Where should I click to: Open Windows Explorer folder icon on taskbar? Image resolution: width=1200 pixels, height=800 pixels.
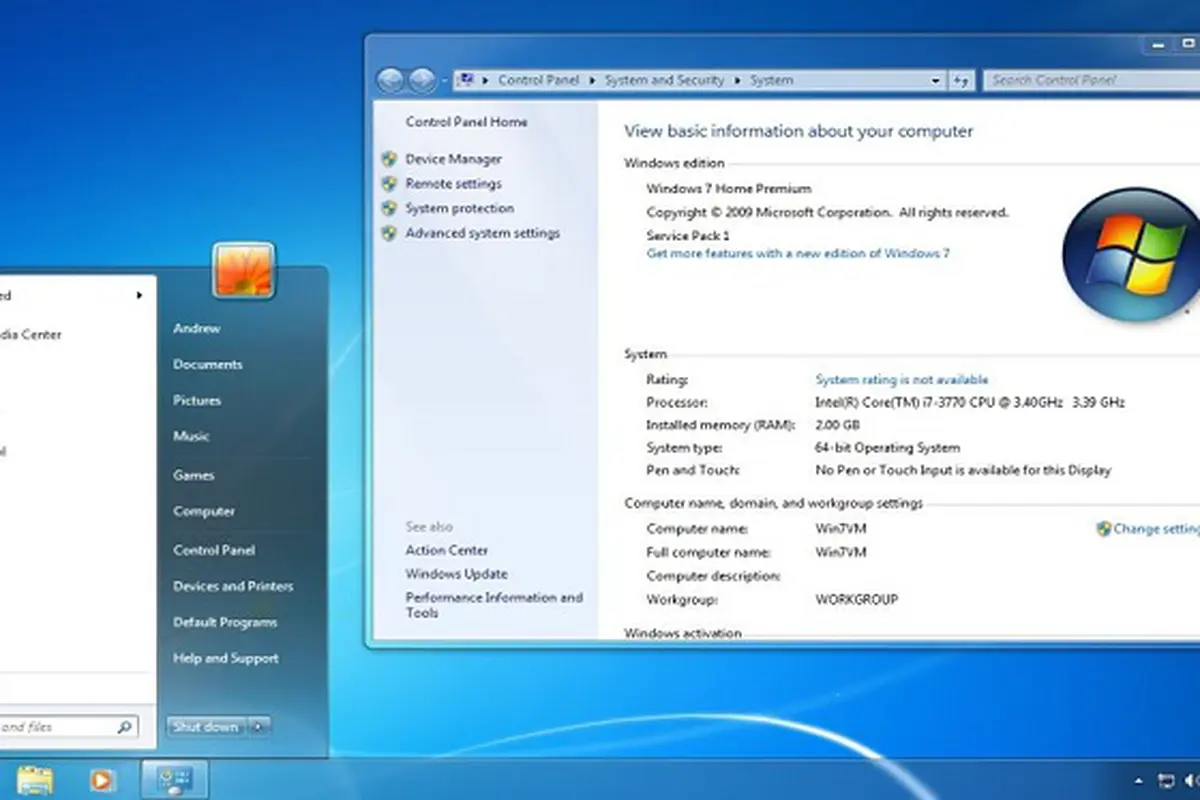click(x=35, y=780)
